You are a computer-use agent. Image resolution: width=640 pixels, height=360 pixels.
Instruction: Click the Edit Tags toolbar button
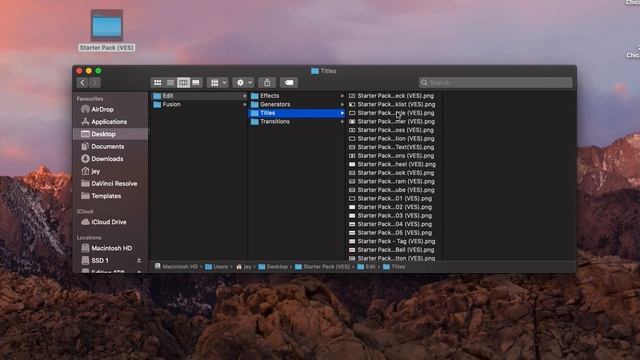(289, 83)
